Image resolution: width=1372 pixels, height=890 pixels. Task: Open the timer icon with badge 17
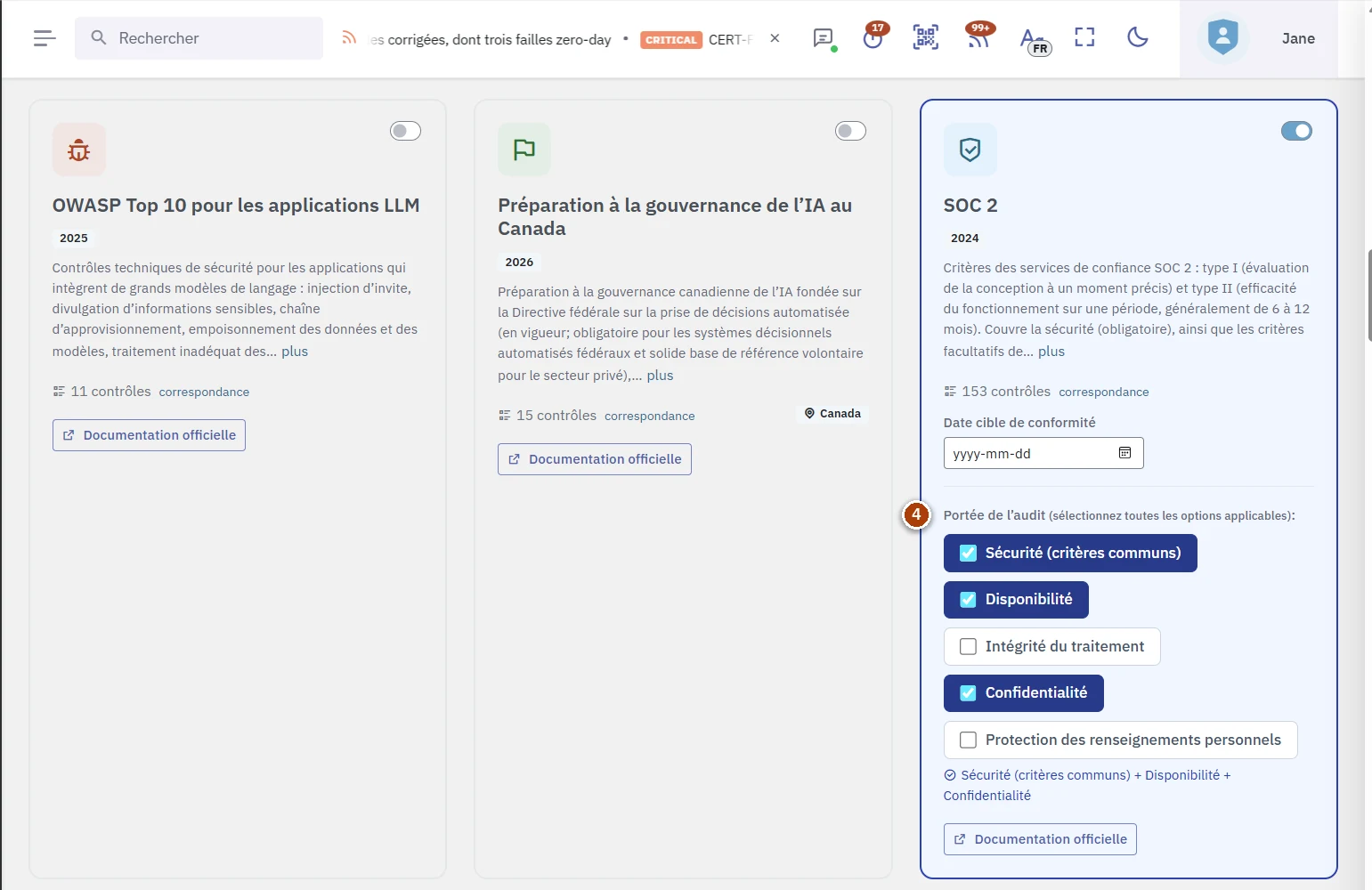pos(873,37)
